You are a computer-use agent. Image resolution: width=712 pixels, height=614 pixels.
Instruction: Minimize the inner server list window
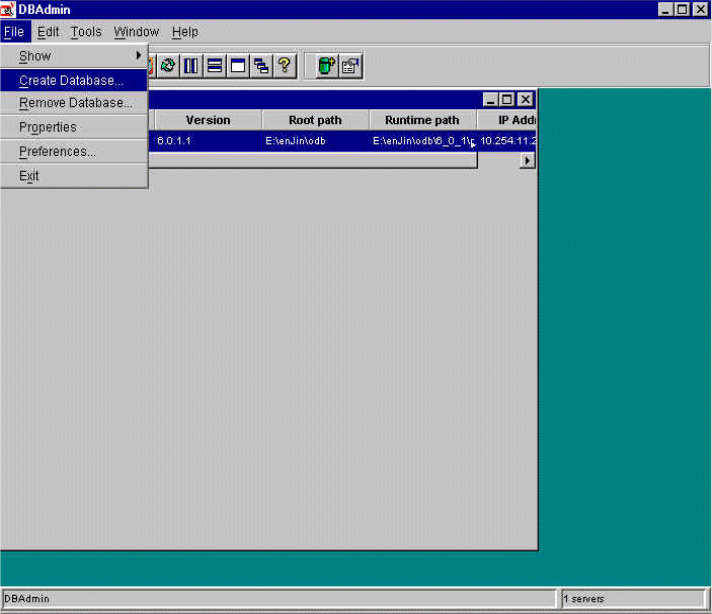490,99
